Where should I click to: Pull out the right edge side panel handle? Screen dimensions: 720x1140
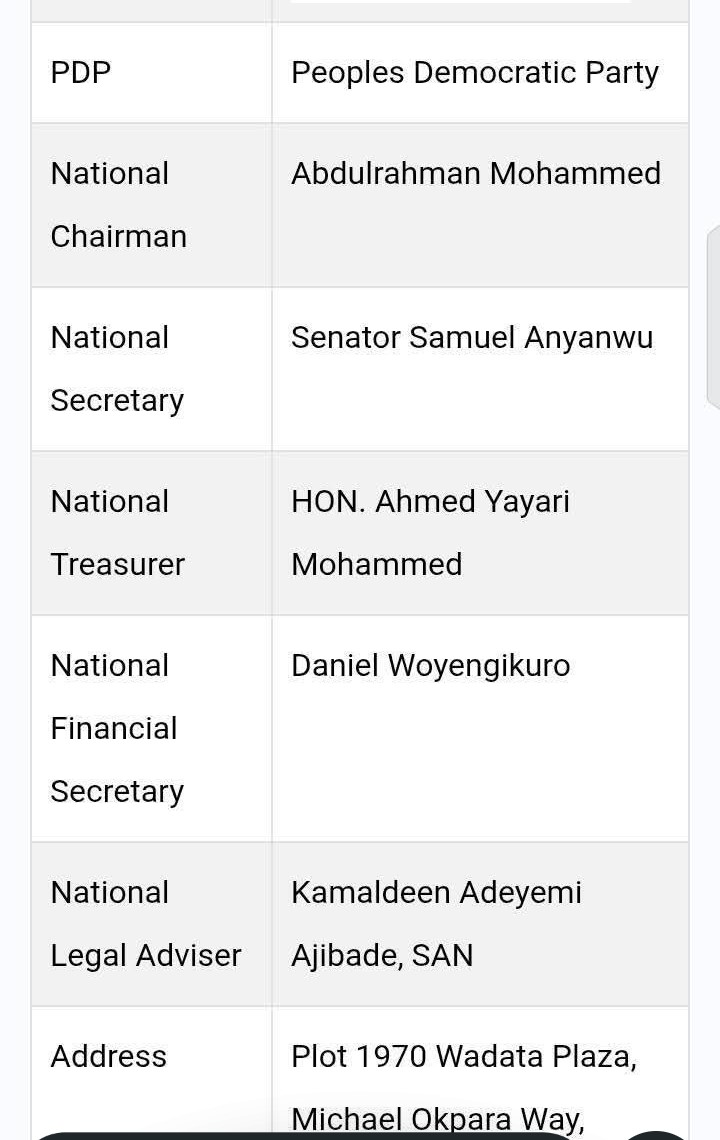(x=714, y=316)
